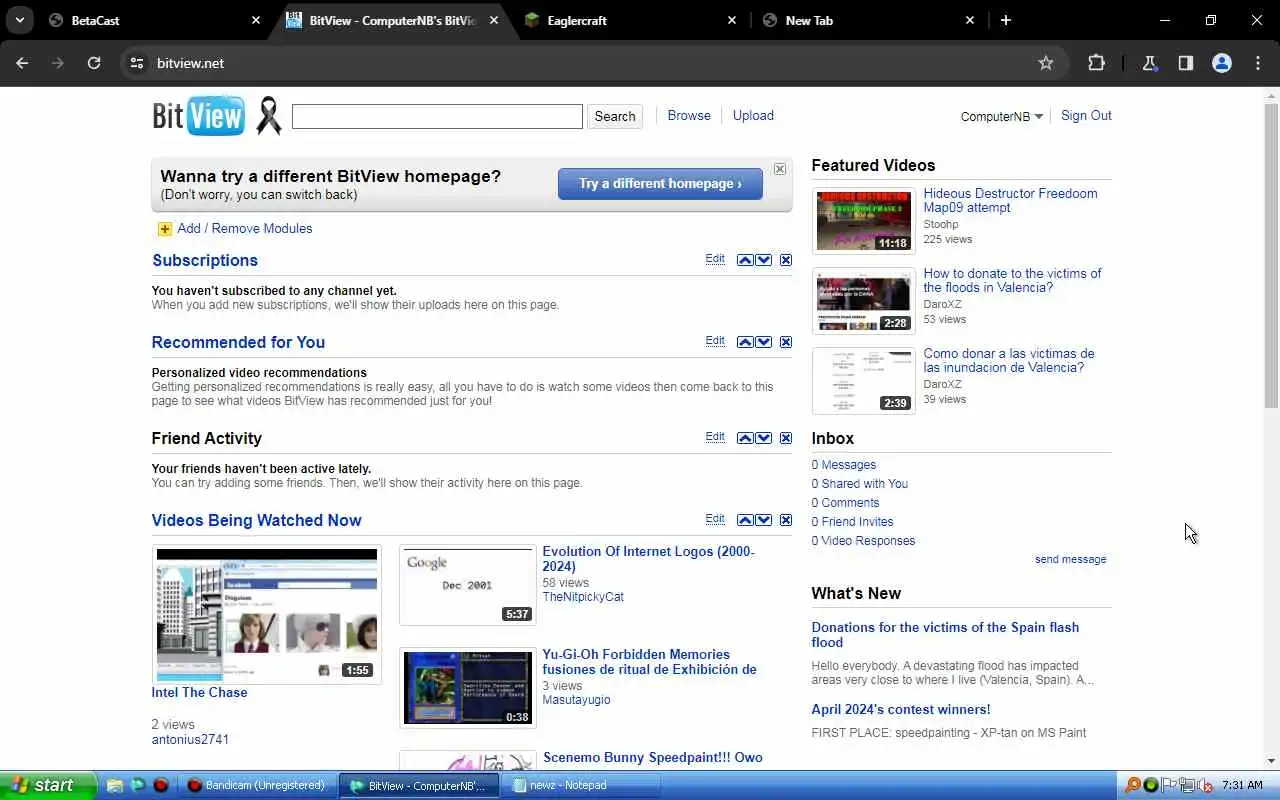
Task: Visit TheNitpickyCat channel
Action: click(583, 597)
